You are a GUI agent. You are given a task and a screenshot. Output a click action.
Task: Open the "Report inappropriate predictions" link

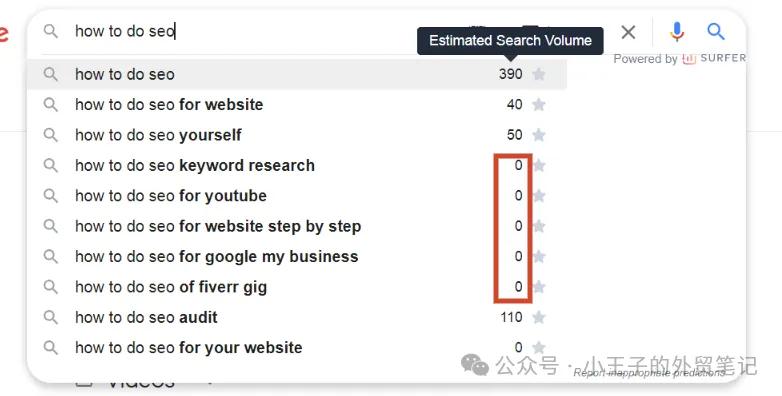click(649, 373)
